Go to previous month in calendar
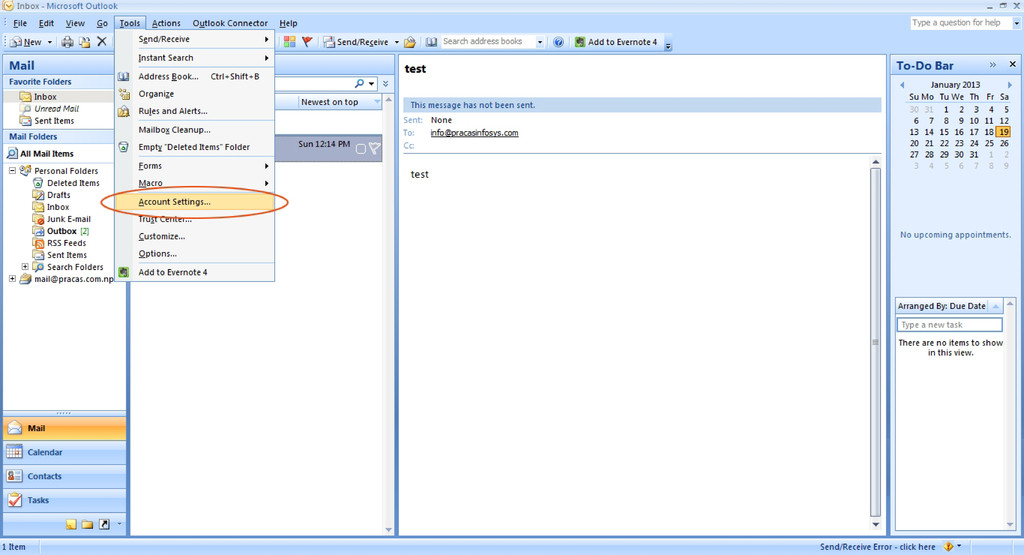Viewport: 1024px width, 555px height. (x=902, y=85)
